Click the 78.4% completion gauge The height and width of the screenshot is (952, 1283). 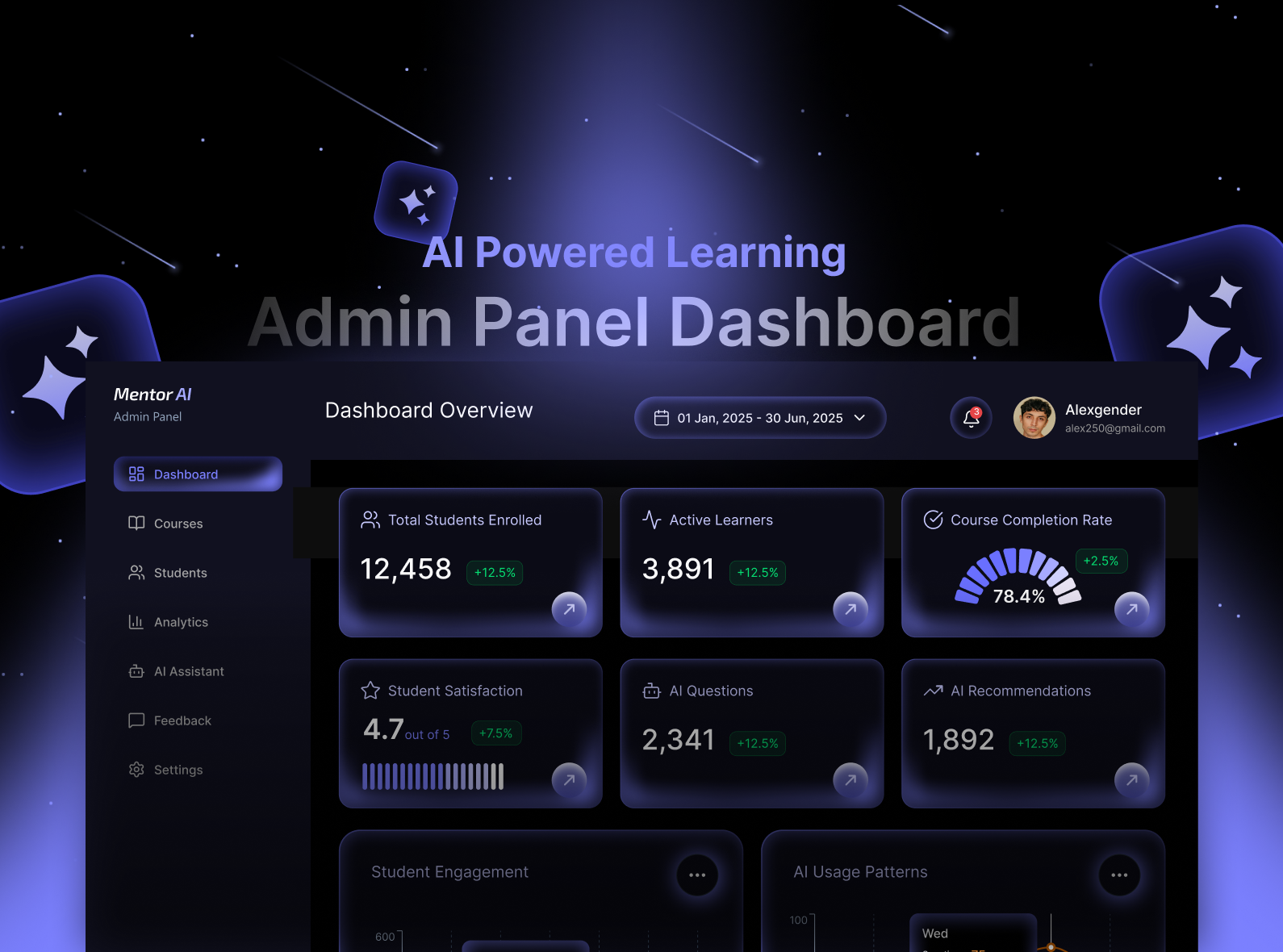click(1018, 577)
